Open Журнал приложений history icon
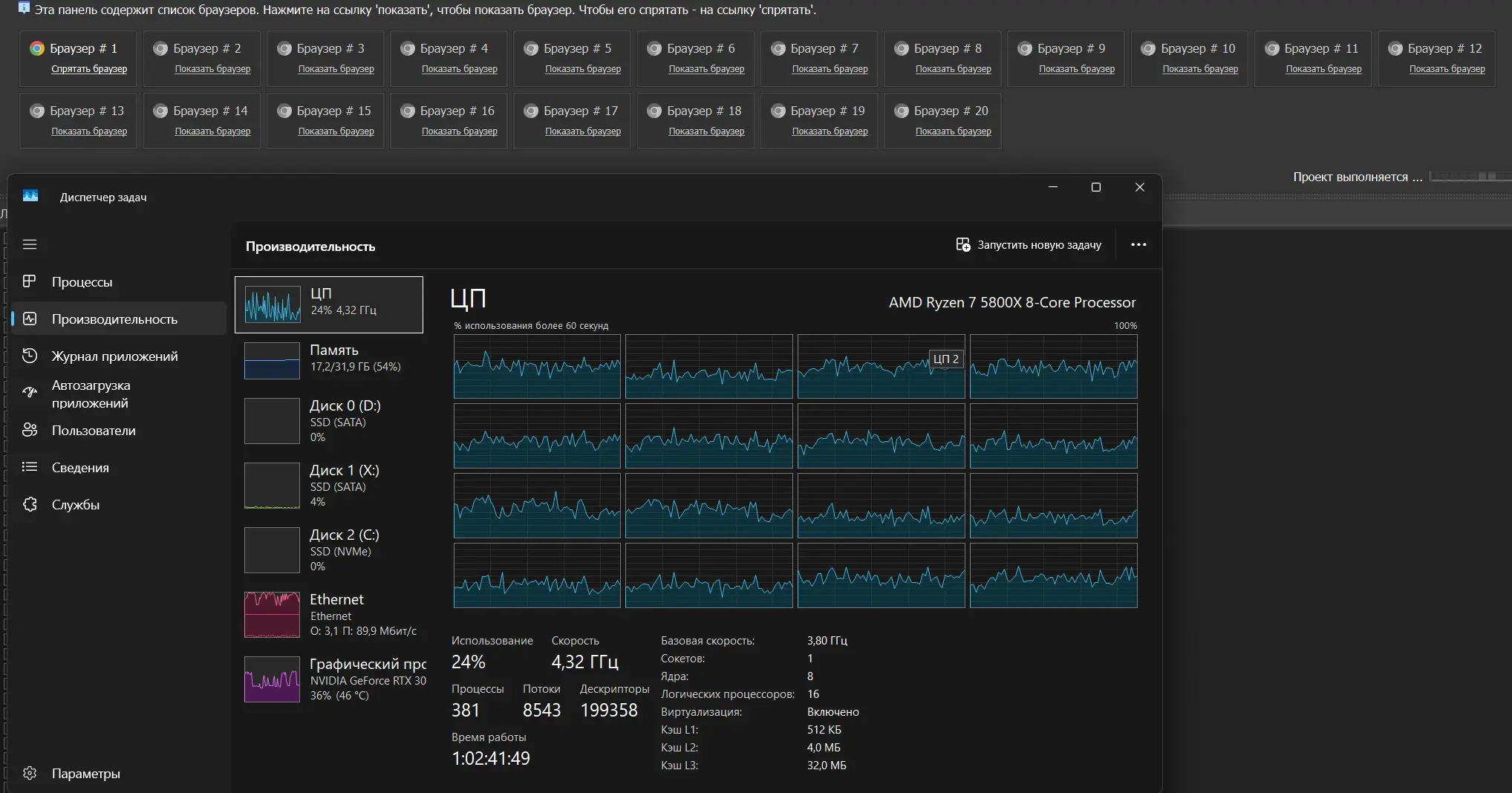1512x793 pixels. pos(30,356)
